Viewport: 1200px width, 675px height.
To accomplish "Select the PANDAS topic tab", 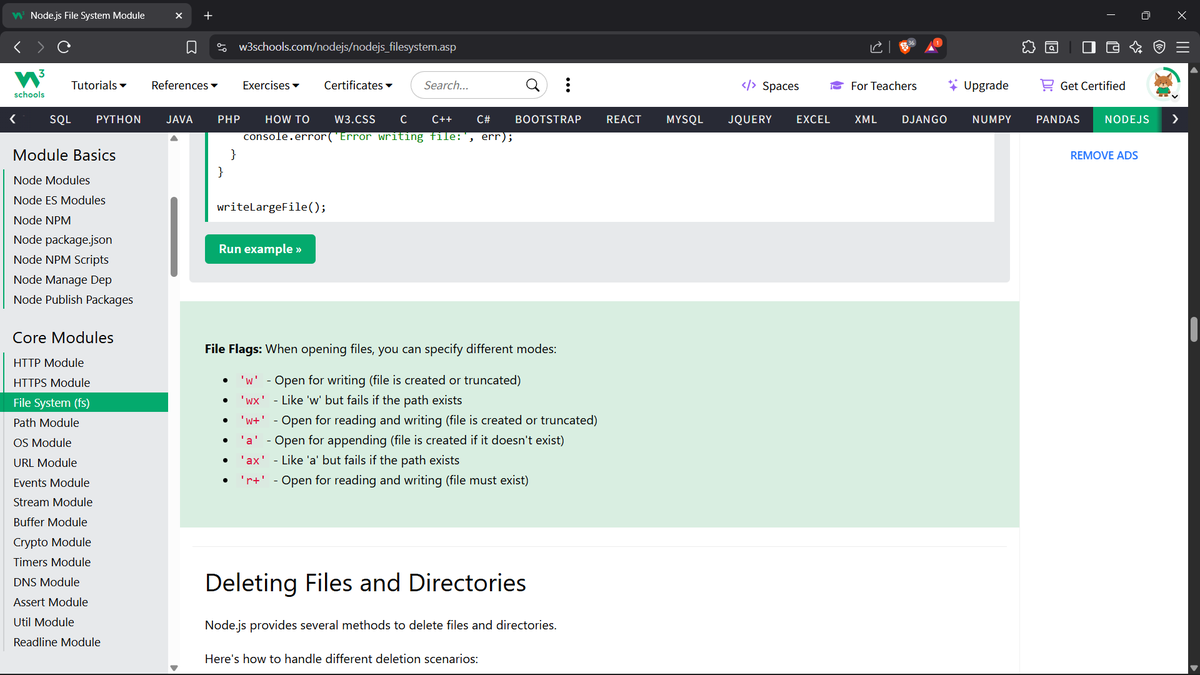I will coord(1058,119).
